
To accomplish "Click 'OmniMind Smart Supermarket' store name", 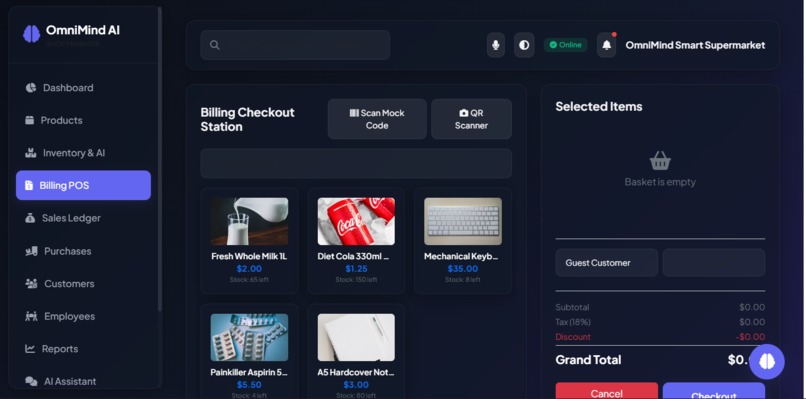I will pyautogui.click(x=695, y=45).
